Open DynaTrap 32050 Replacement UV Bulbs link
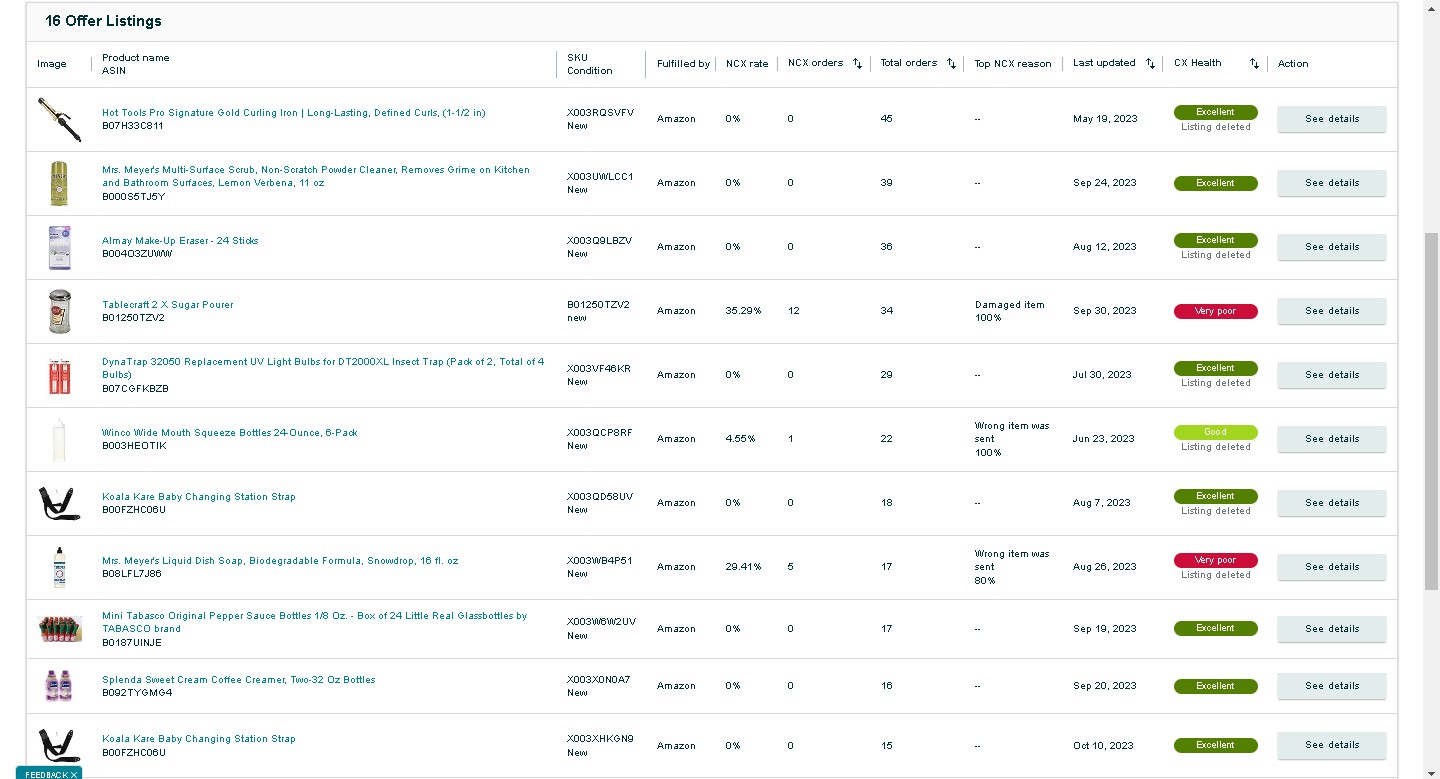 tap(323, 368)
